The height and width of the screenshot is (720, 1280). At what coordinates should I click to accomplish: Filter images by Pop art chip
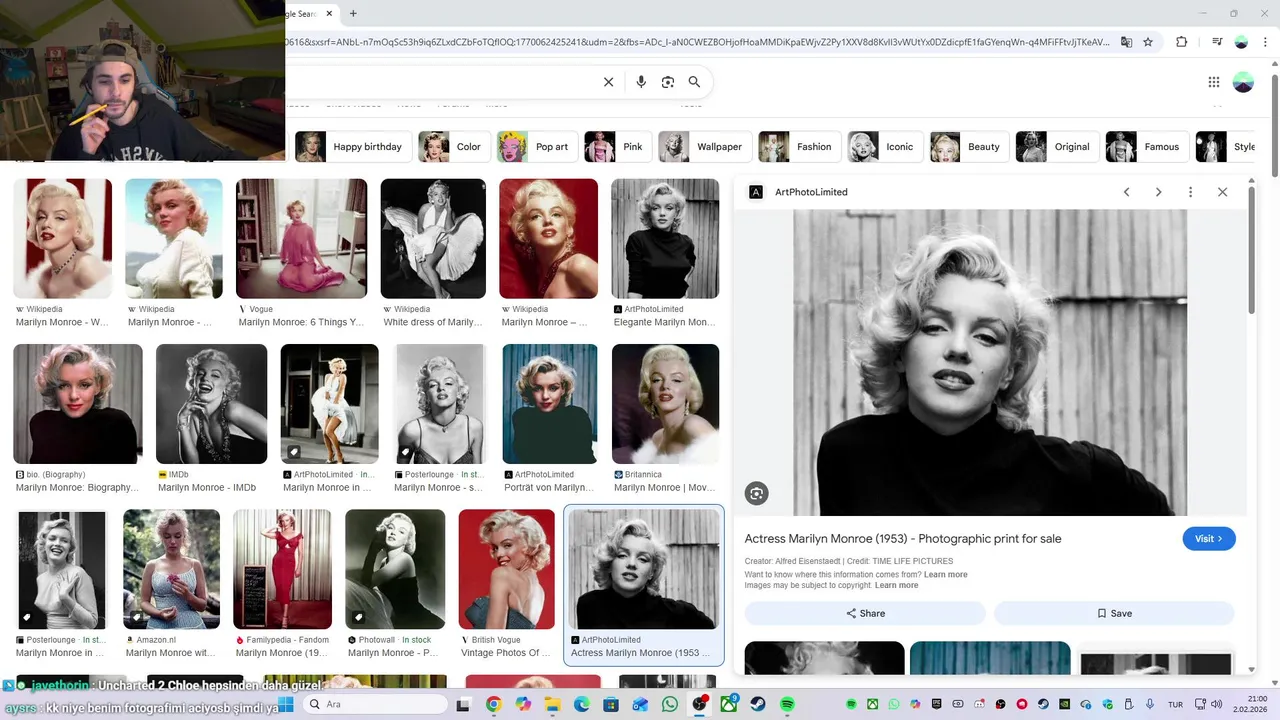click(537, 147)
